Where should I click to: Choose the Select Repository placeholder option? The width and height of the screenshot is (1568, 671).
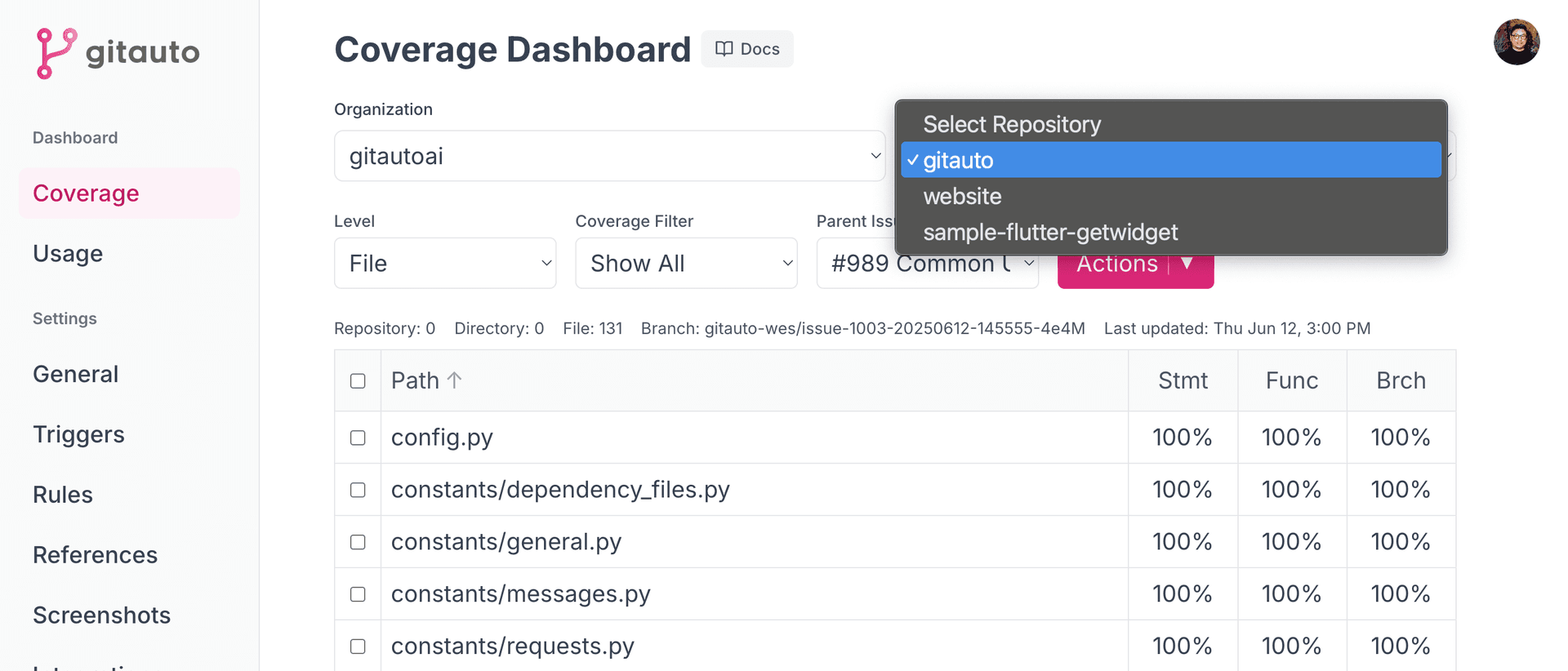(x=1171, y=124)
